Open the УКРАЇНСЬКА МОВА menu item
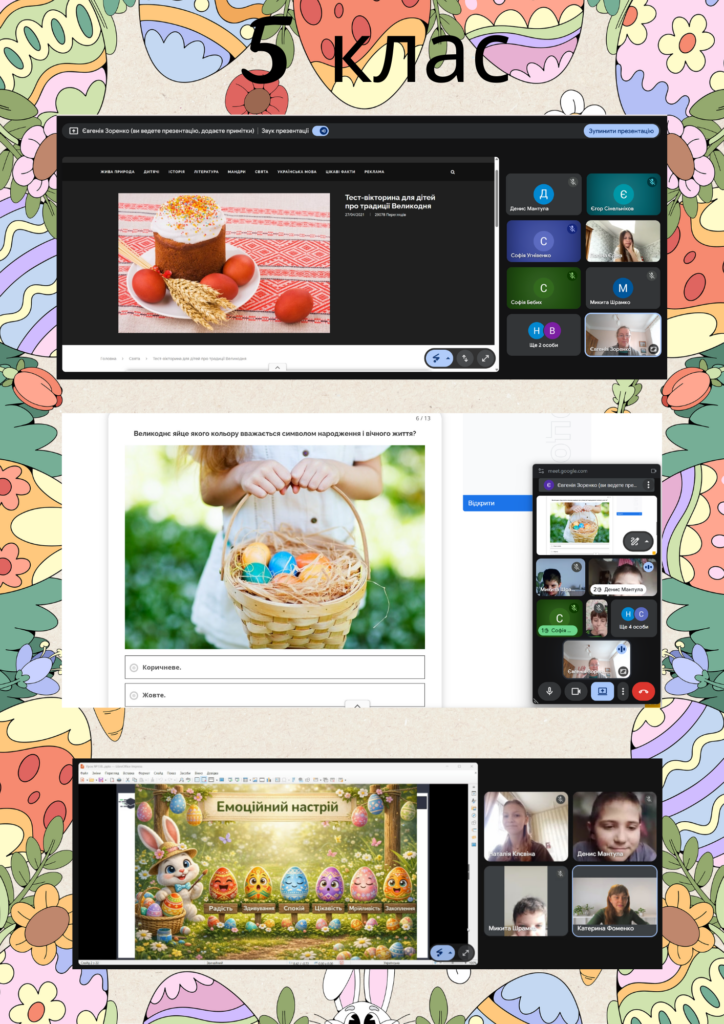 coord(296,172)
